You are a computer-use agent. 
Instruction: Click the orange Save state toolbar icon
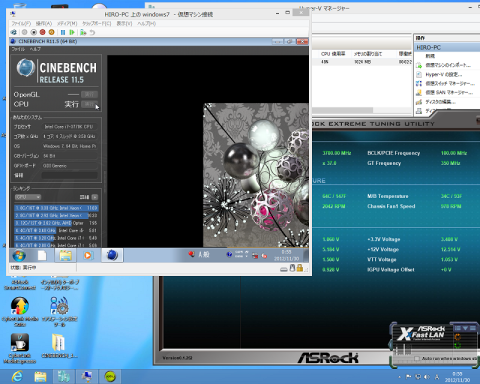[x=51, y=32]
